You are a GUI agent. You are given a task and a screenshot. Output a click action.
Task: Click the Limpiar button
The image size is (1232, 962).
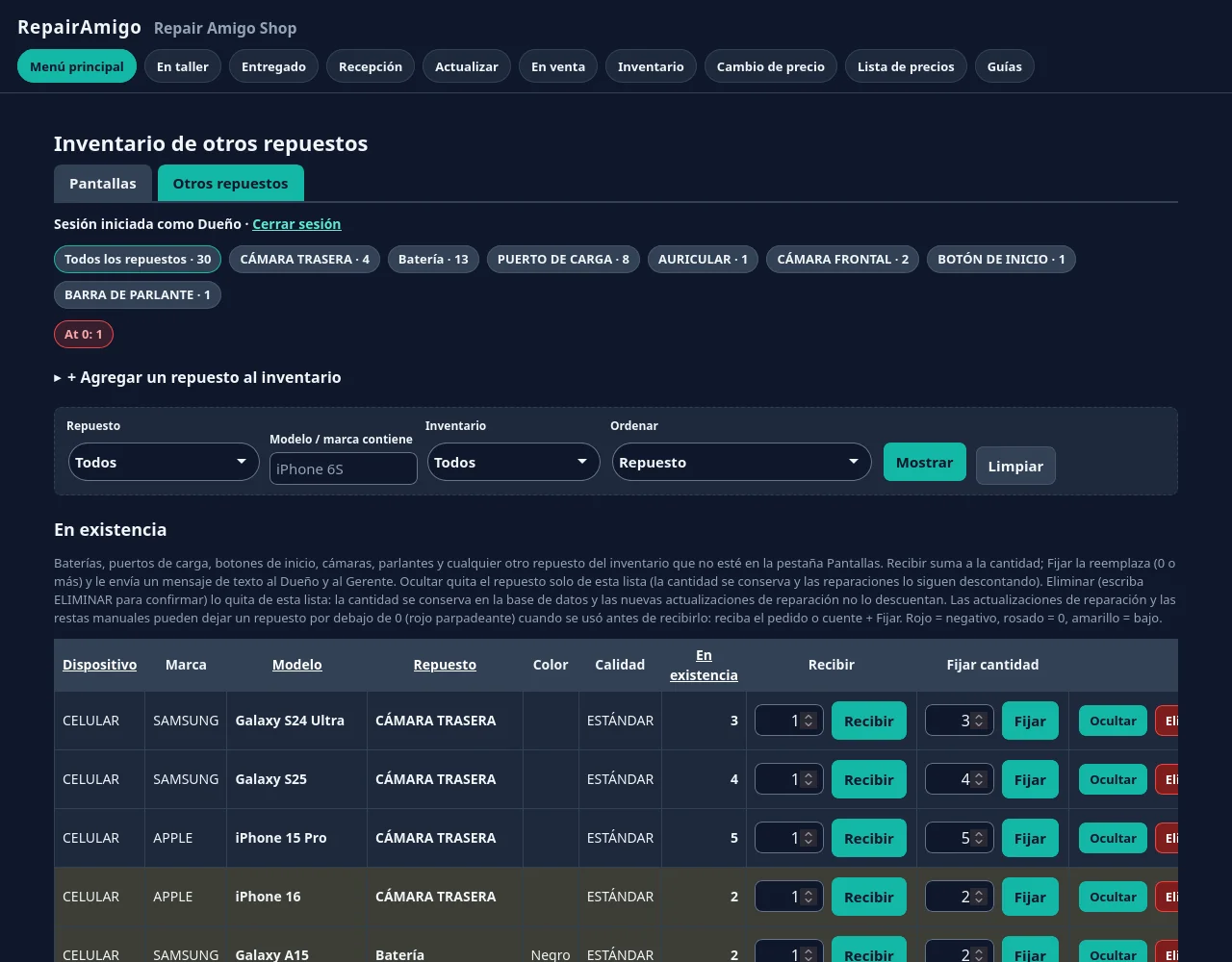(x=1015, y=466)
